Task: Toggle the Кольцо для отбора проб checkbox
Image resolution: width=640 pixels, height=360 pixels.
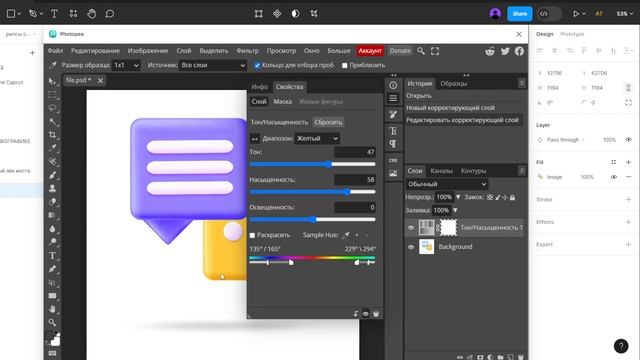Action: [257, 65]
